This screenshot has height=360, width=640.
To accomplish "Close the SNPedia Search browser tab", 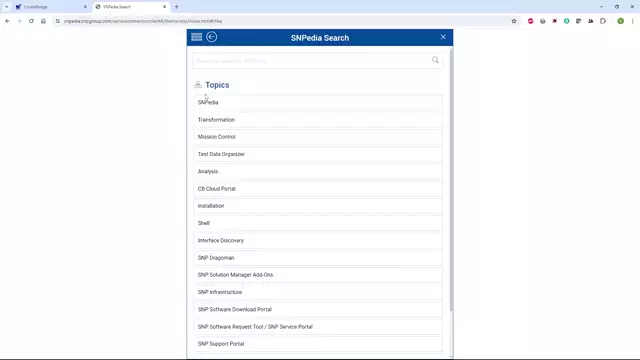I will click(164, 7).
